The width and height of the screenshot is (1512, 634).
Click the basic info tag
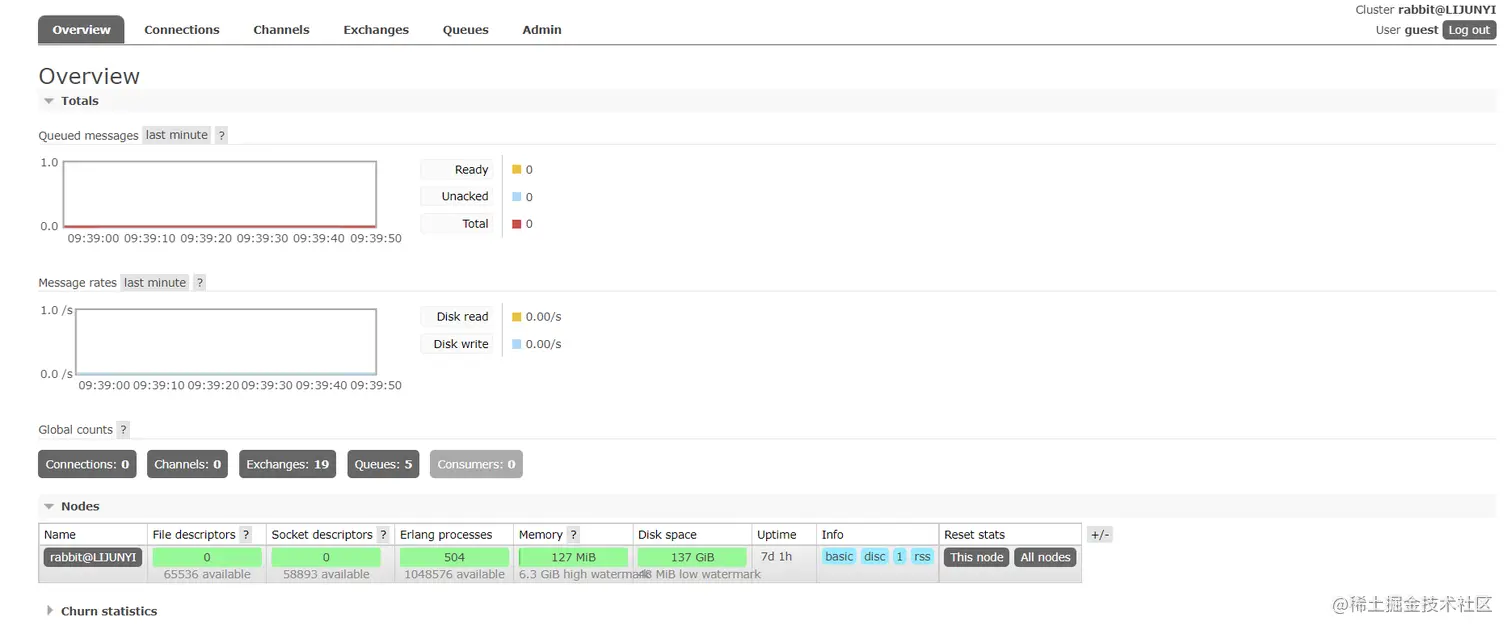pyautogui.click(x=839, y=557)
